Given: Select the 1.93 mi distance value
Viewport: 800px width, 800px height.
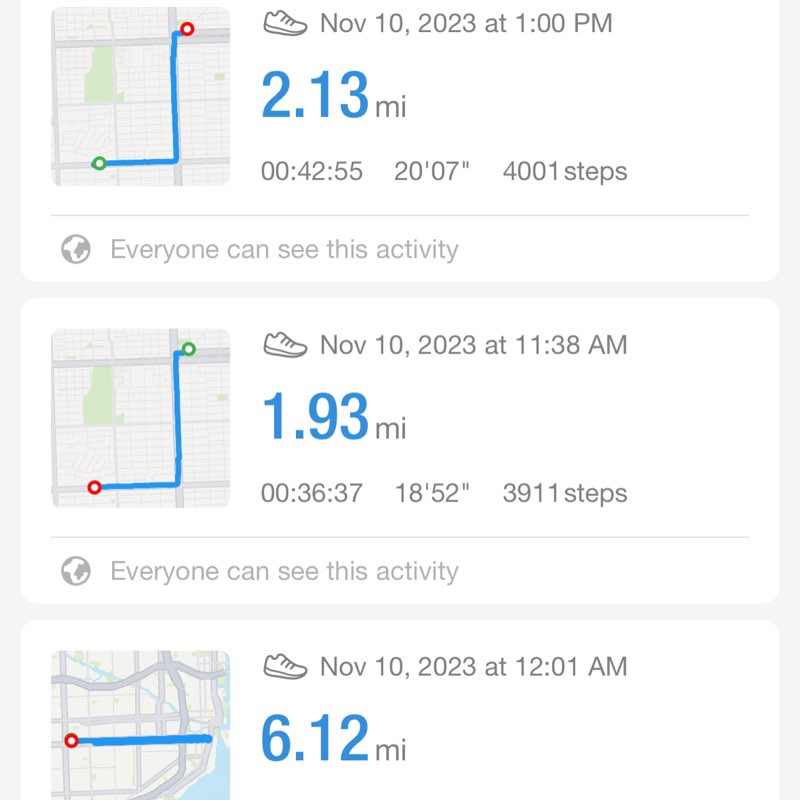Looking at the screenshot, I should pos(315,418).
